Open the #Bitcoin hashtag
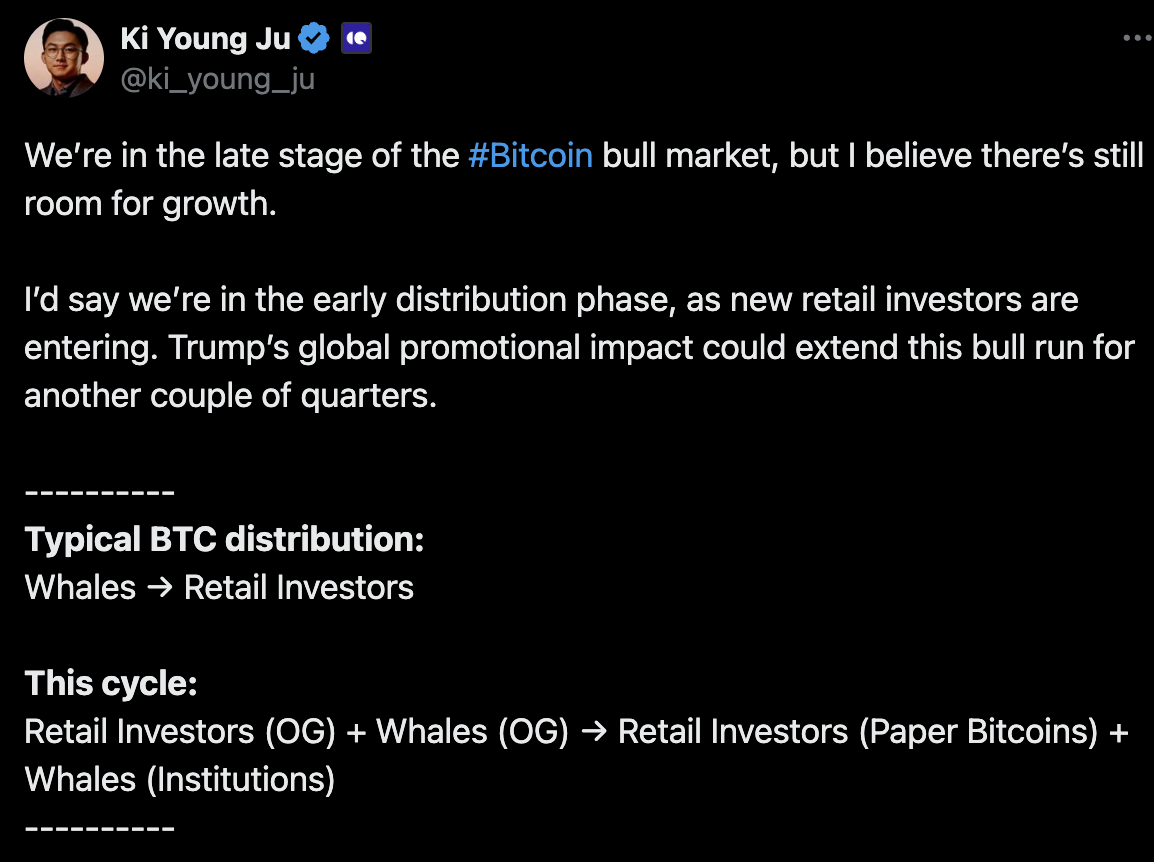Image resolution: width=1154 pixels, height=862 pixels. [530, 156]
